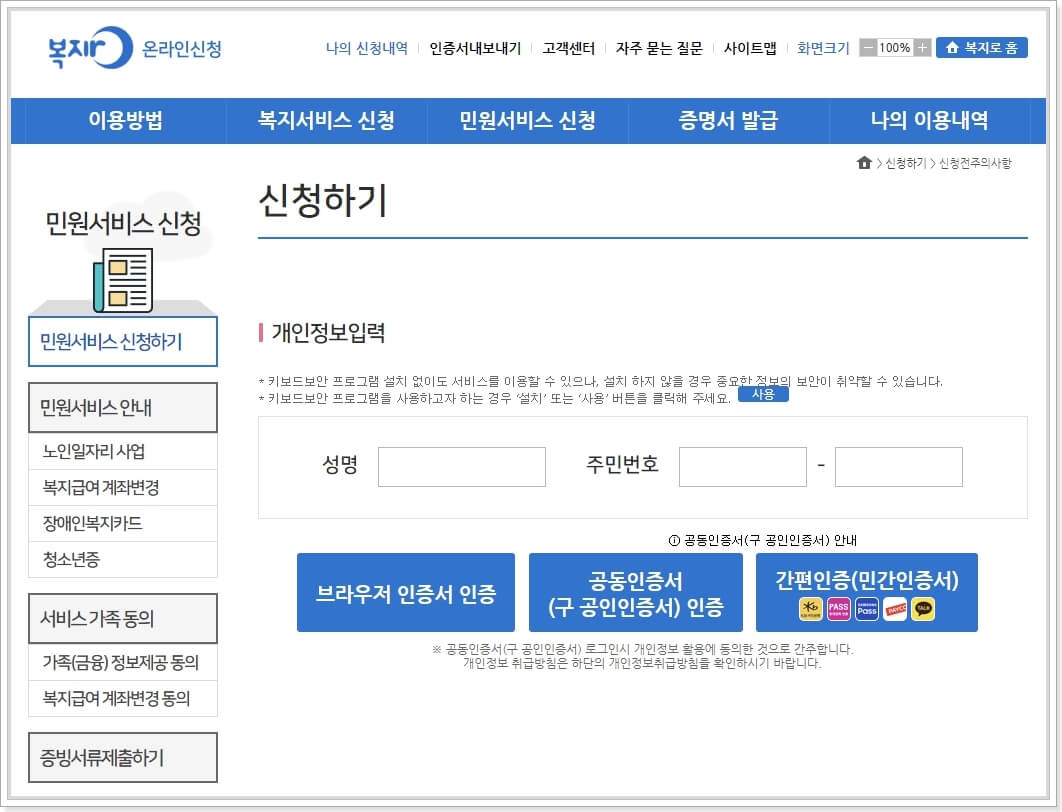This screenshot has width=1062, height=812.
Task: Click the 사용 keyboard security button
Action: 764,394
